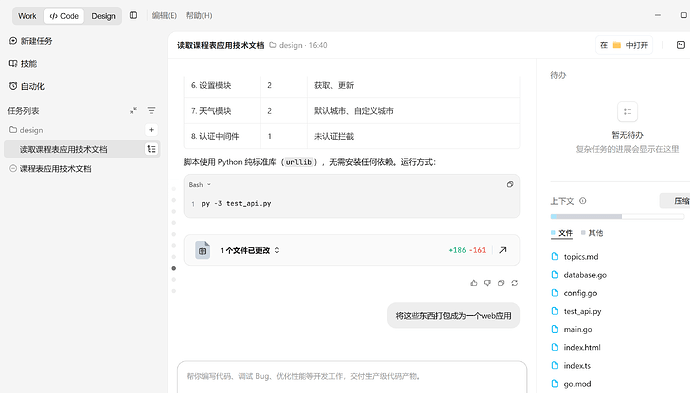Collapse the task list with arrows icon
This screenshot has height=393, width=690.
[x=133, y=110]
